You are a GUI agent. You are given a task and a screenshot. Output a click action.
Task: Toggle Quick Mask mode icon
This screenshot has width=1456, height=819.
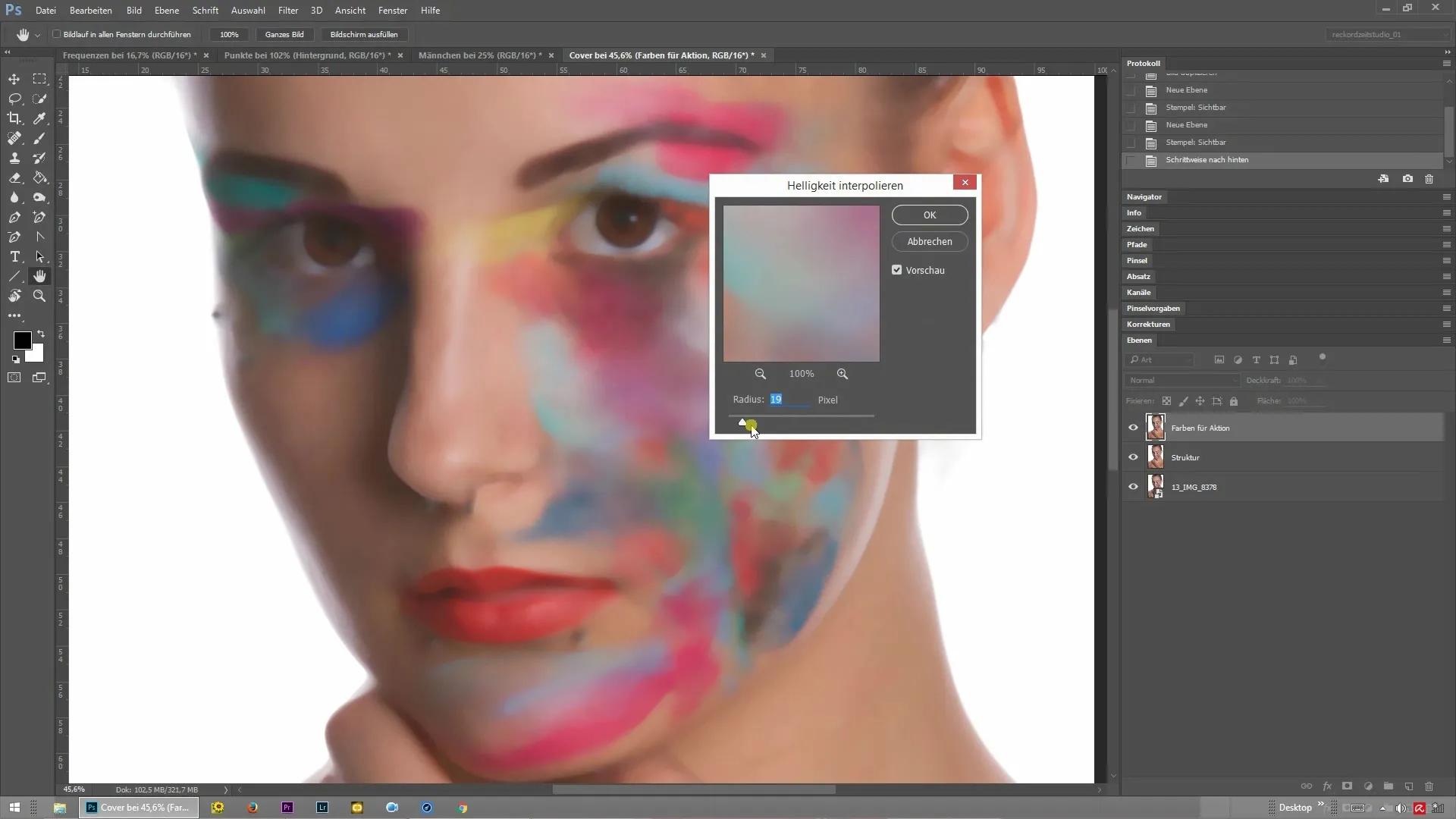pos(14,378)
